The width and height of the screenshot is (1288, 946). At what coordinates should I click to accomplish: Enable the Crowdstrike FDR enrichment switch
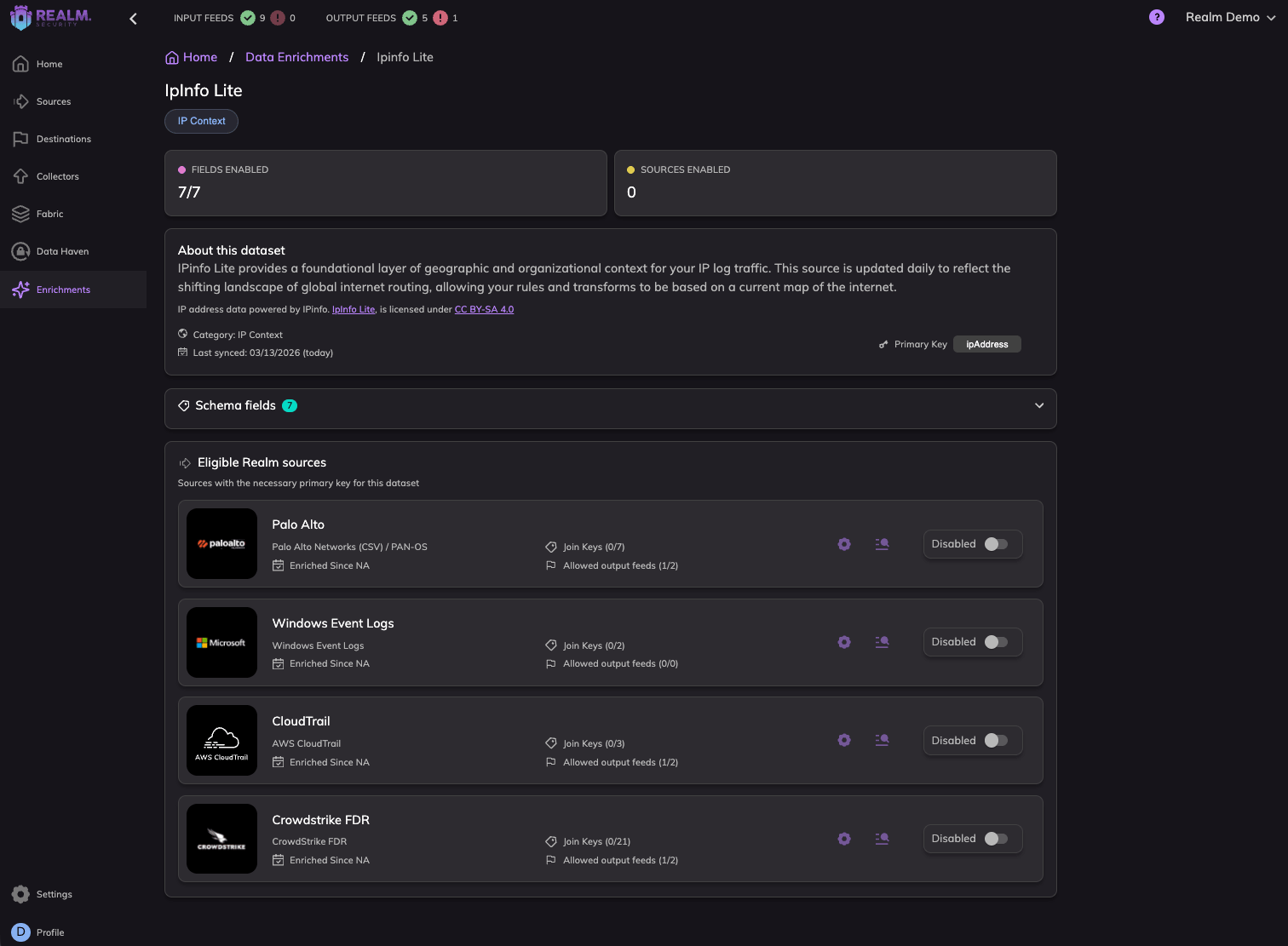click(x=996, y=839)
